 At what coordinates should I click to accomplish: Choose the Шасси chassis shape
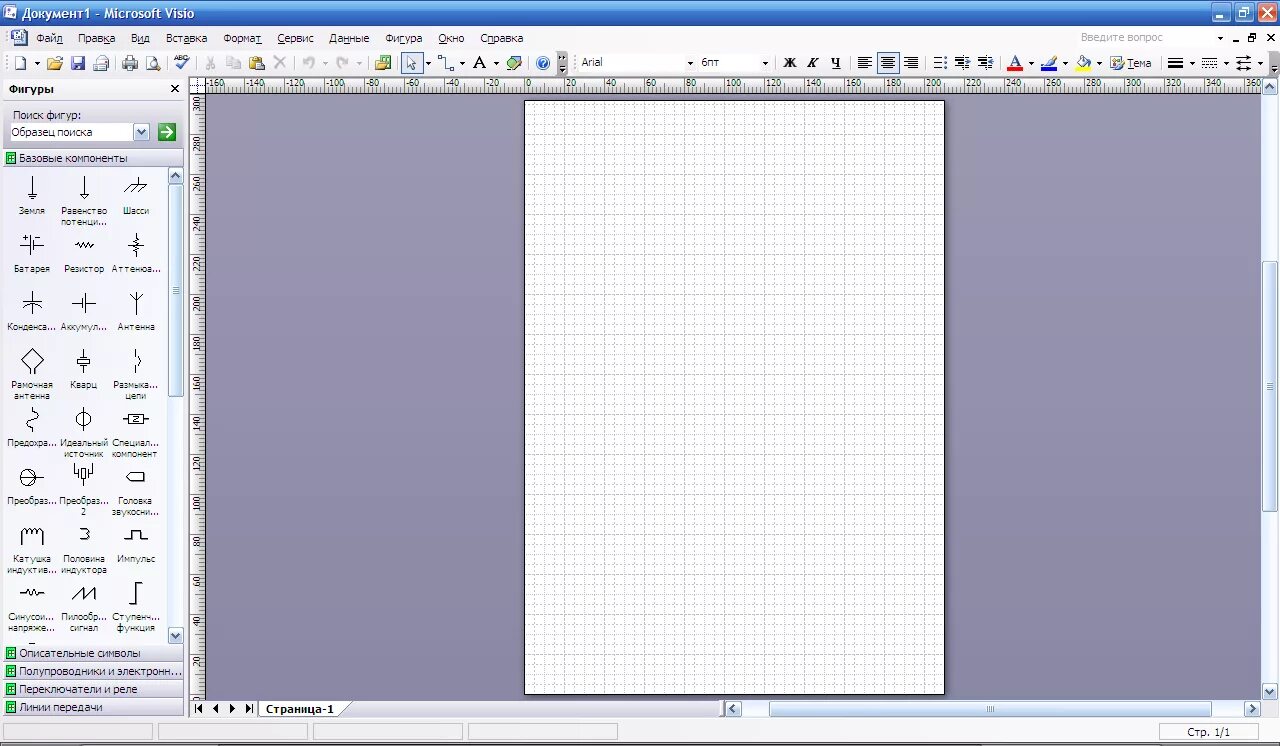136,195
